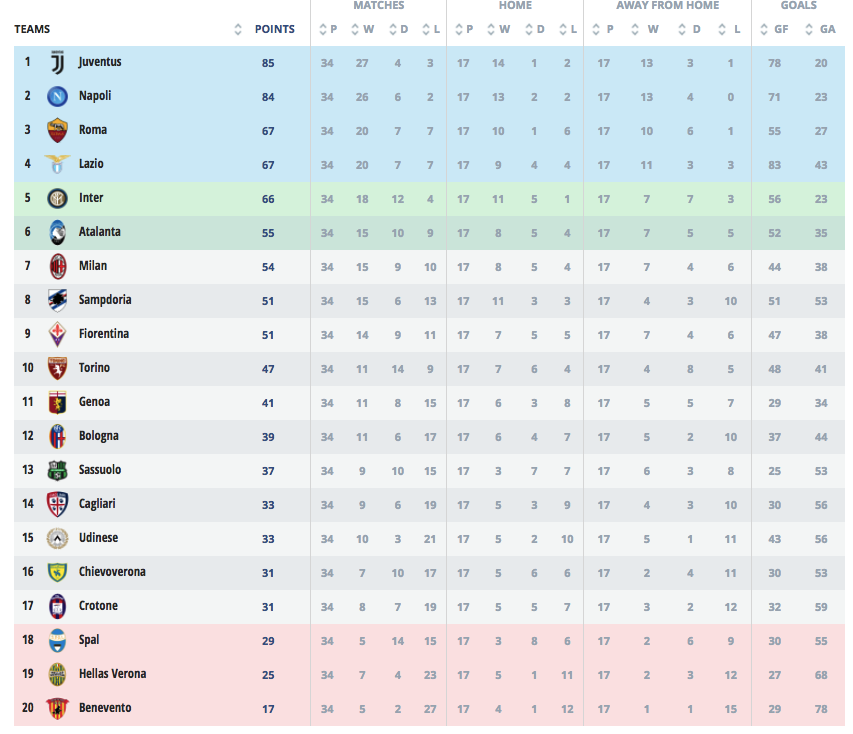Click the Napoli team logo
This screenshot has height=734, width=853.
(57, 96)
